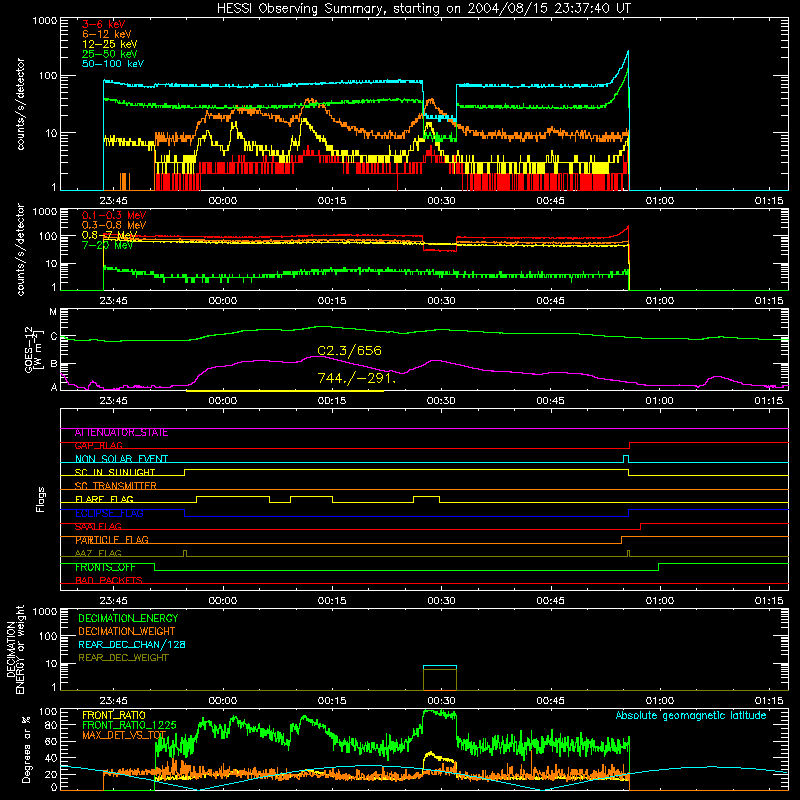
Task: Select the DECIMATION_ENERGY legend label
Action: 128,618
